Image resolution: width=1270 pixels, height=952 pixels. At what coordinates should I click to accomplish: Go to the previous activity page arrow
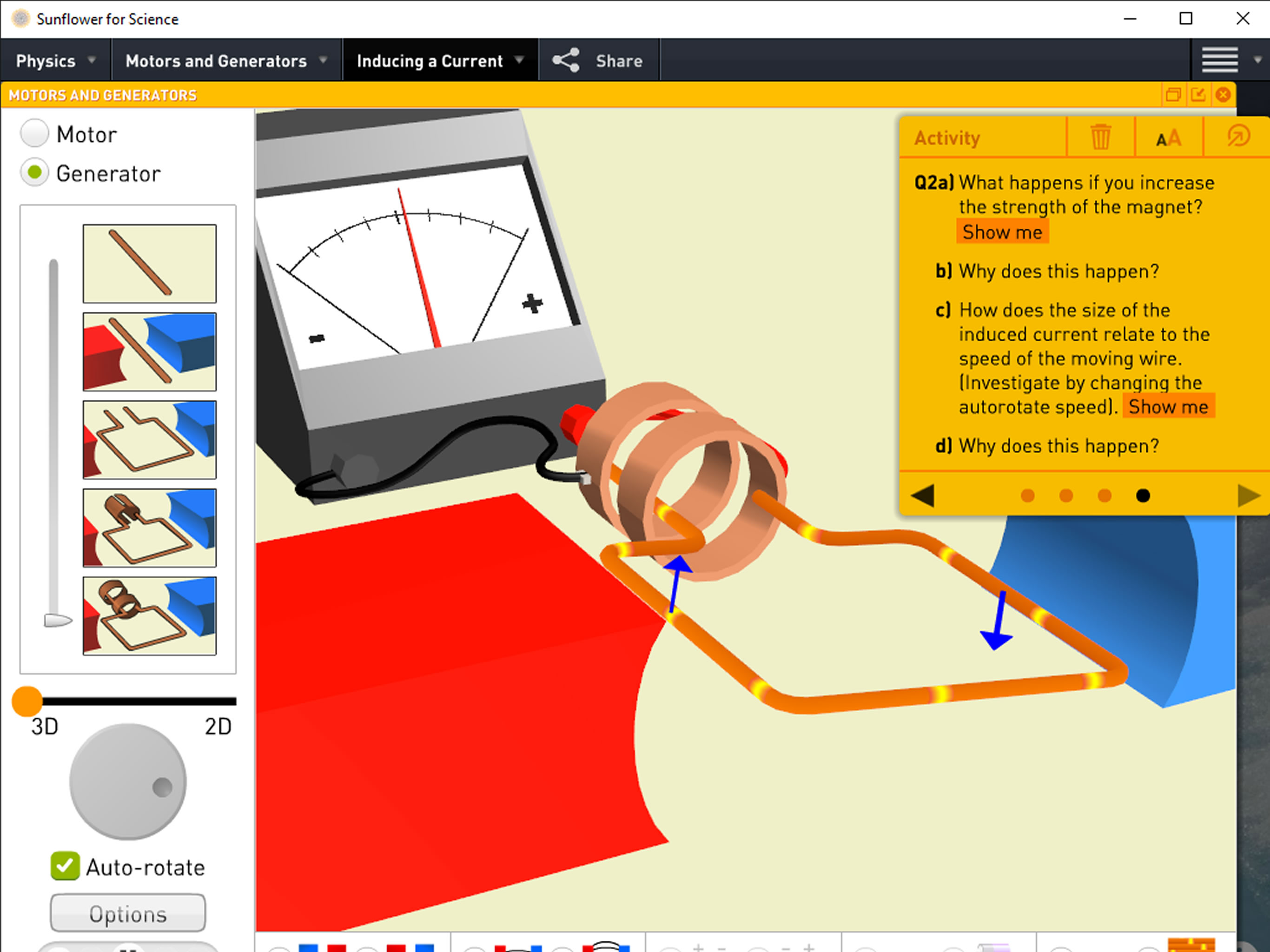923,496
